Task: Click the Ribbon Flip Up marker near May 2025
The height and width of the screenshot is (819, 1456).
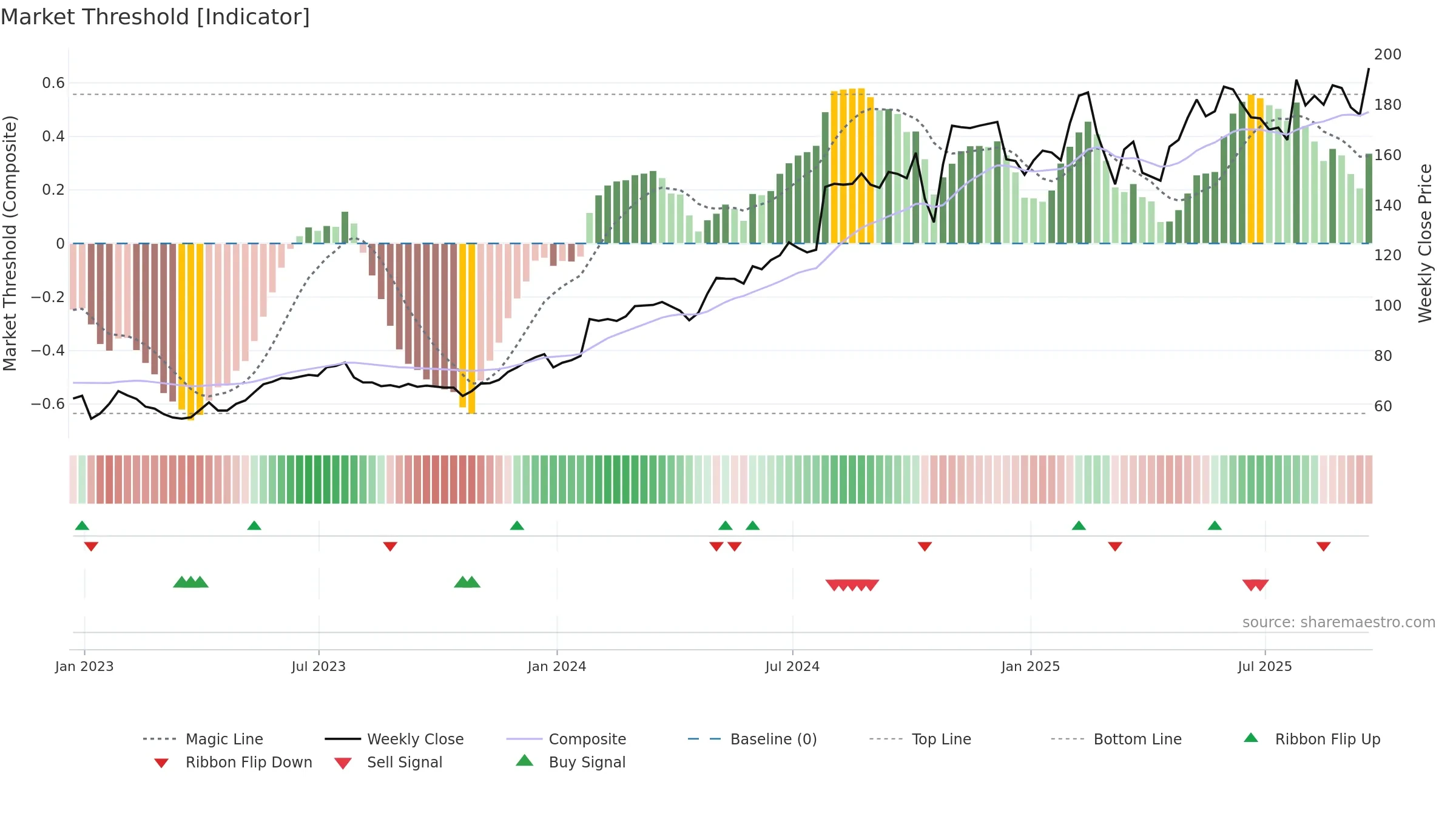Action: [x=1215, y=525]
